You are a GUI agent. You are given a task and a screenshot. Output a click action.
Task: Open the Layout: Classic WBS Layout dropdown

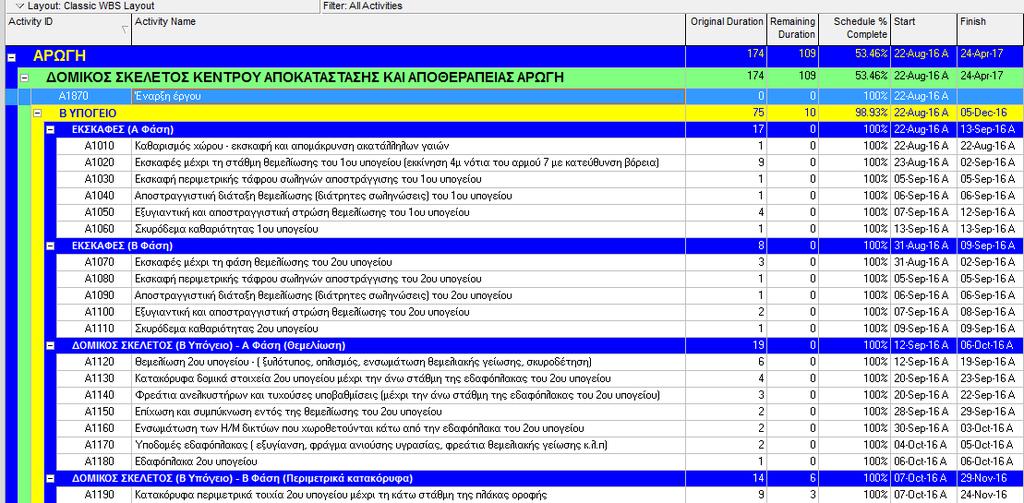(85, 6)
